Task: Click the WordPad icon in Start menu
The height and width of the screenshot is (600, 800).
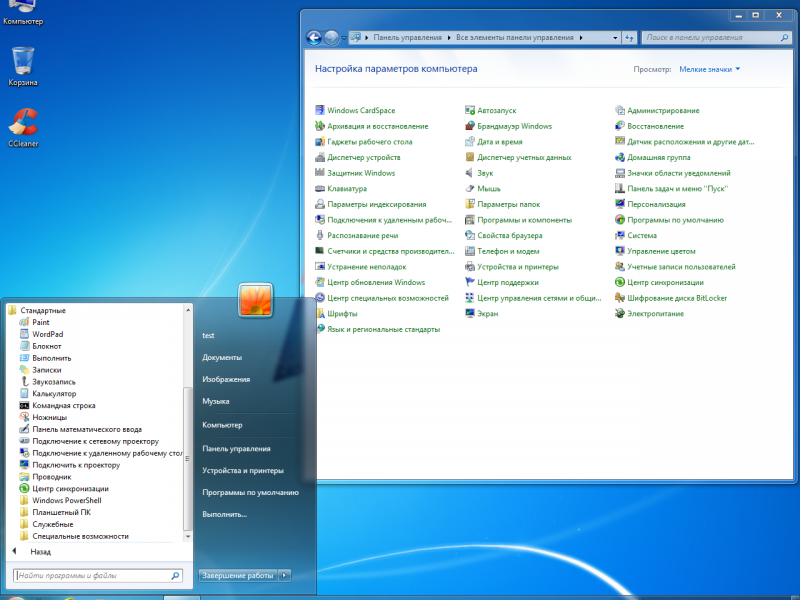Action: tap(24, 334)
